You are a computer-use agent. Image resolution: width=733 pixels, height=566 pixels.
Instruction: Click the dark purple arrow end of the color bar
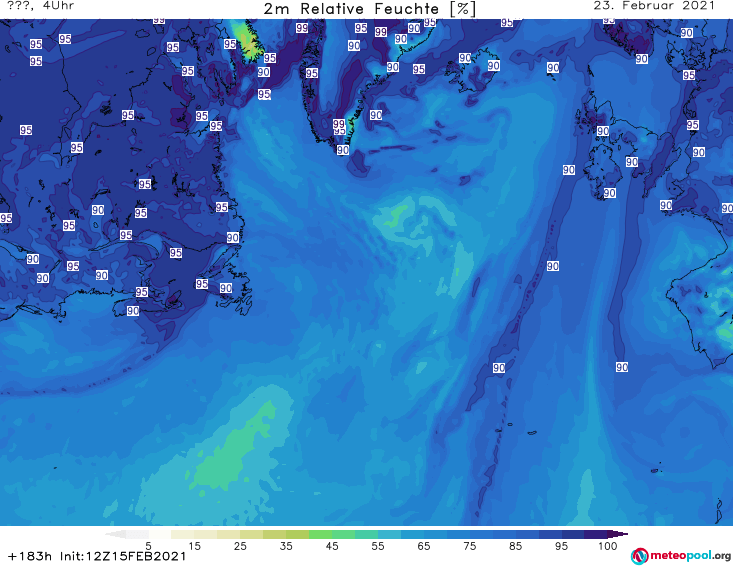tap(618, 534)
